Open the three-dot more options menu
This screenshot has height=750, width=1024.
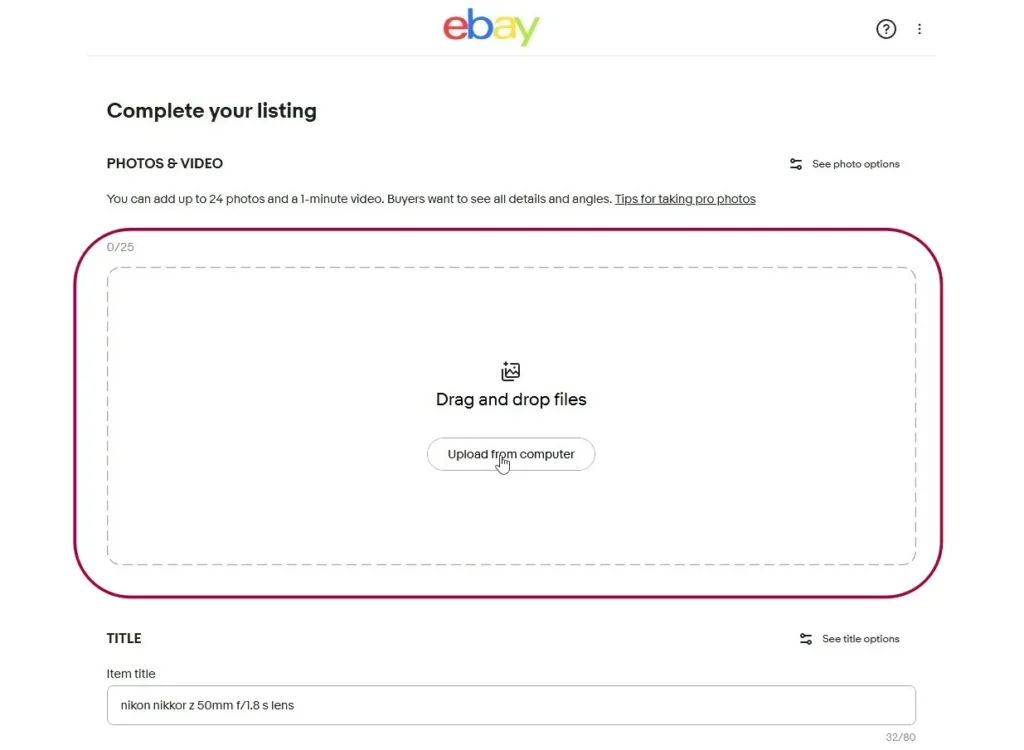click(x=920, y=29)
